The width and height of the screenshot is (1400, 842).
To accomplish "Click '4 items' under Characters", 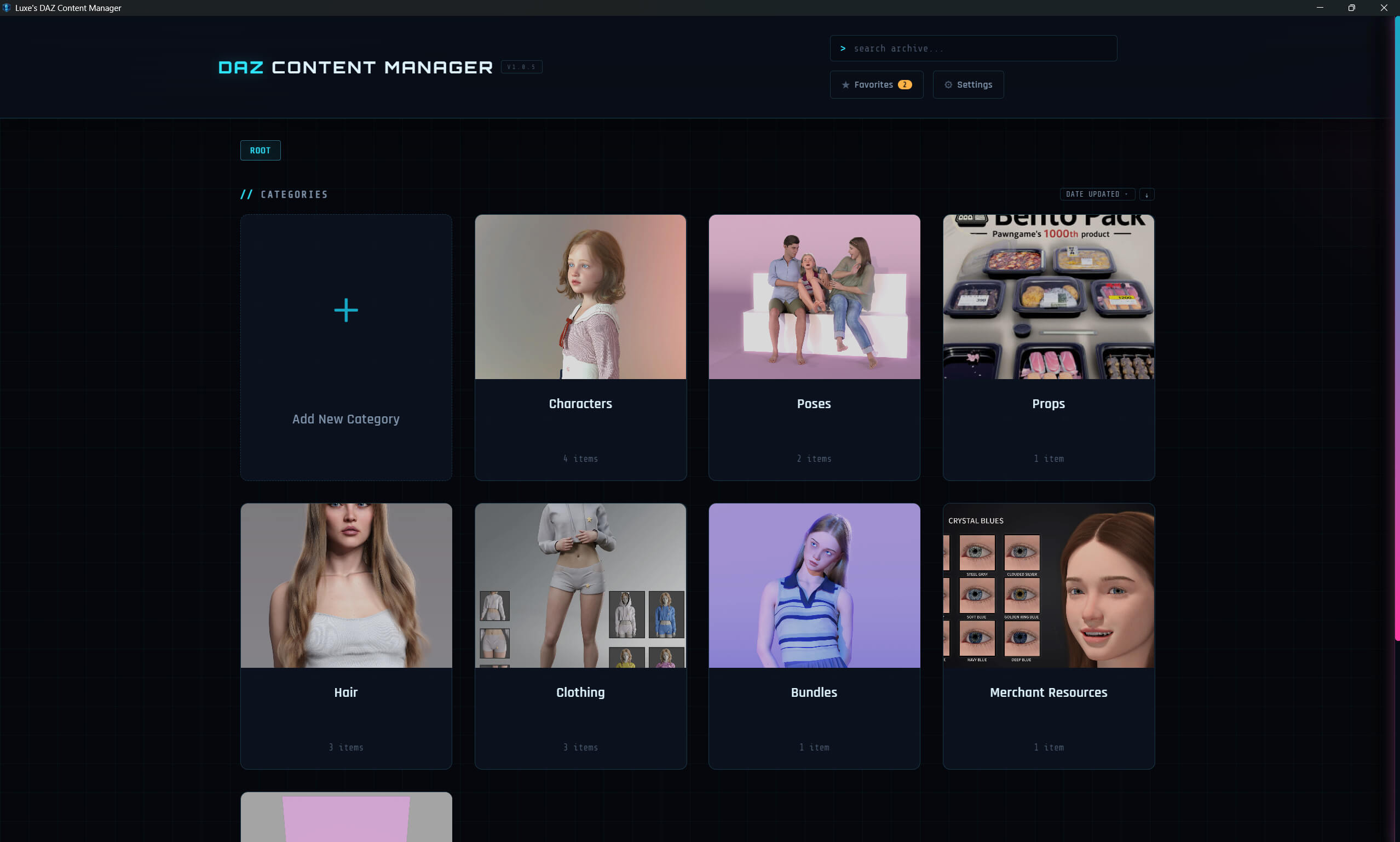I will click(x=580, y=459).
